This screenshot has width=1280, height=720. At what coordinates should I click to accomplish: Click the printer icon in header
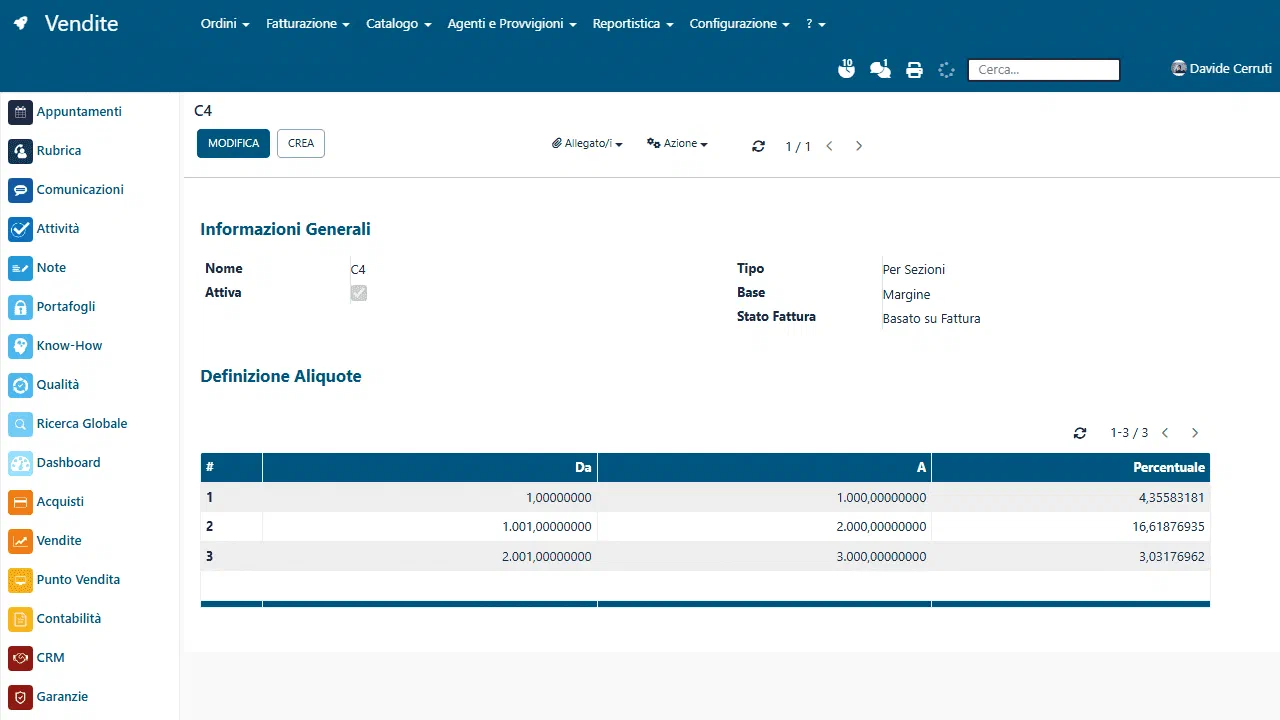[x=914, y=70]
